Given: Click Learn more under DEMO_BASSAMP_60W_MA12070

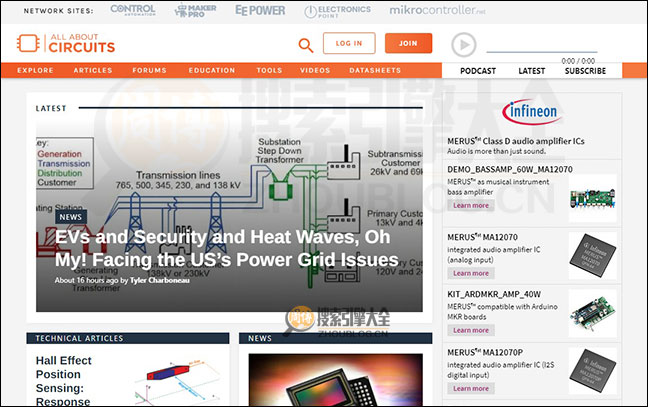Looking at the screenshot, I should tap(471, 205).
